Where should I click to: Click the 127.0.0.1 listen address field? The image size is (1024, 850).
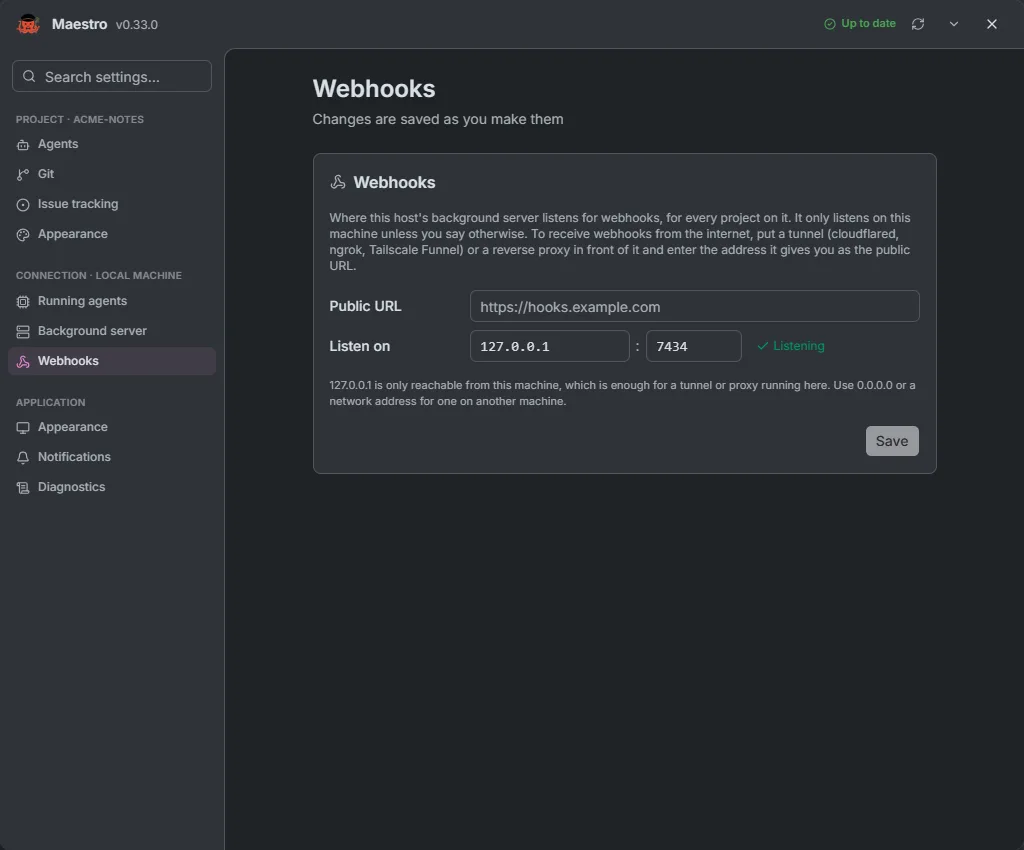click(549, 346)
